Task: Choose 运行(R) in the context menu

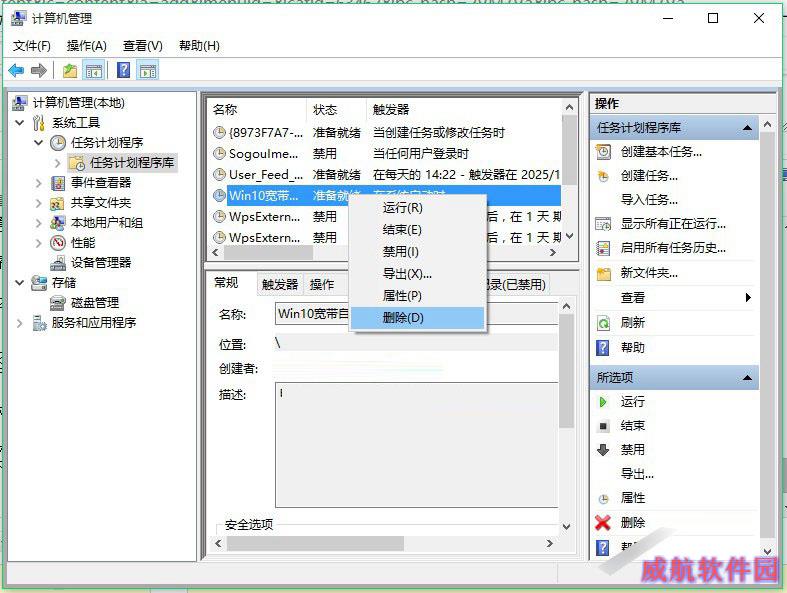Action: (418, 208)
